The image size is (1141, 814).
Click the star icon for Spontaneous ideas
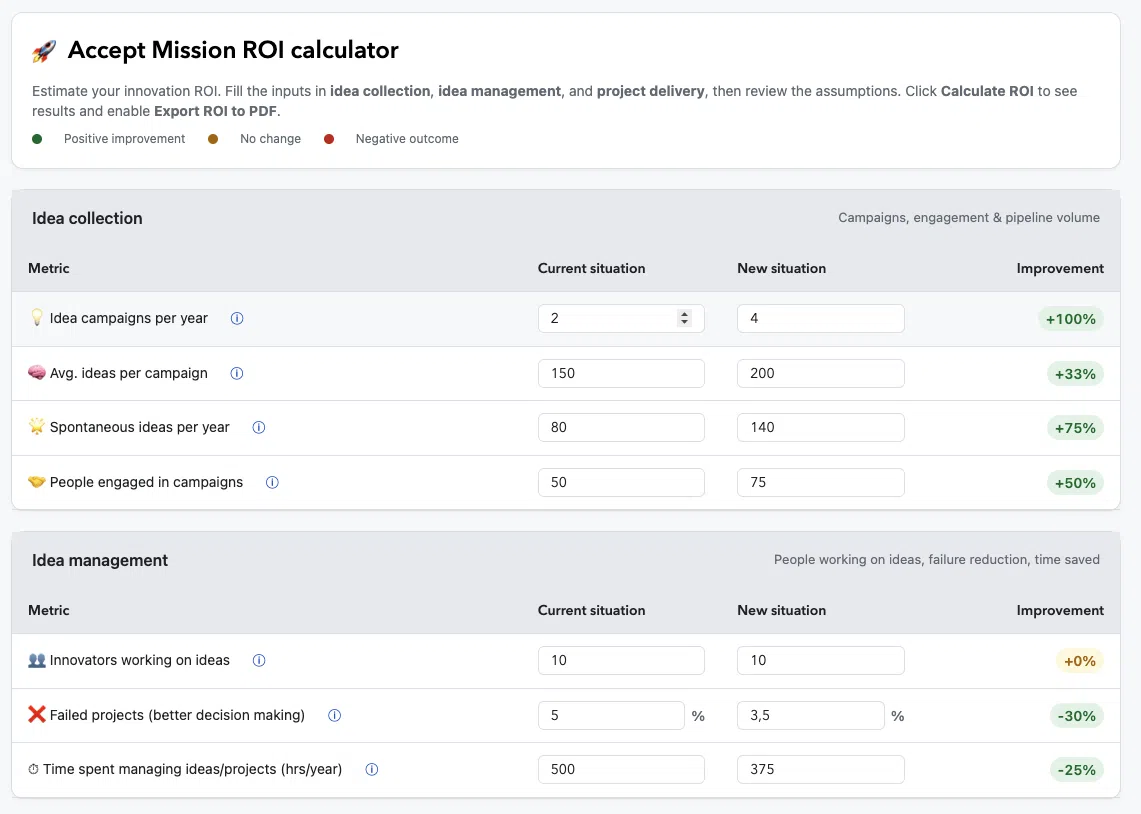pyautogui.click(x=36, y=426)
